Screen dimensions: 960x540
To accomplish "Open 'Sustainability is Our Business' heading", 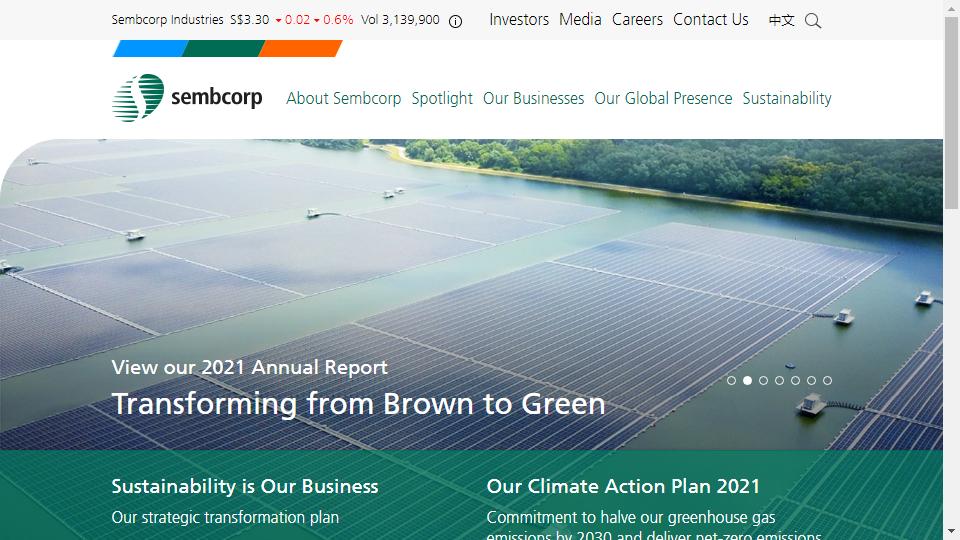I will 245,486.
